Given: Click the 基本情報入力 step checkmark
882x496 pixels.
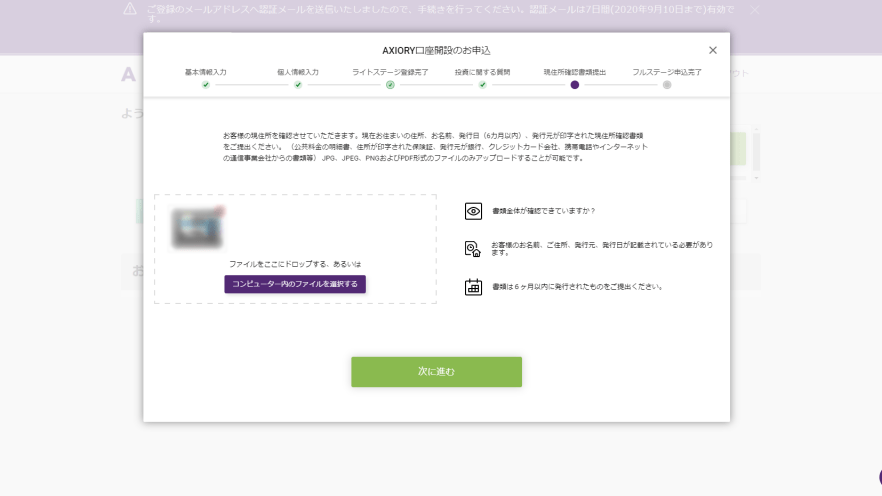Looking at the screenshot, I should point(206,85).
